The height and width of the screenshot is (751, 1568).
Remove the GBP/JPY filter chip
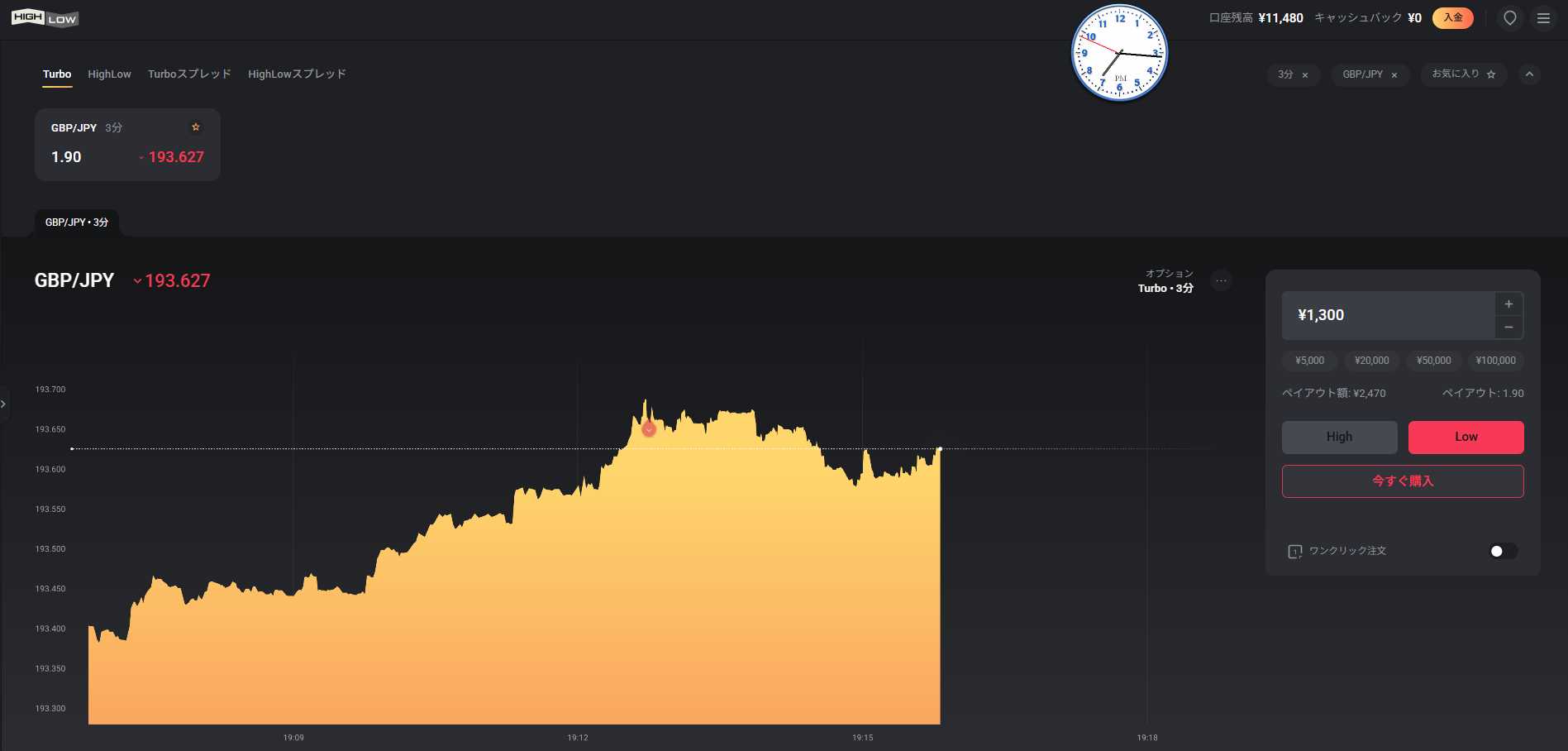1394,75
